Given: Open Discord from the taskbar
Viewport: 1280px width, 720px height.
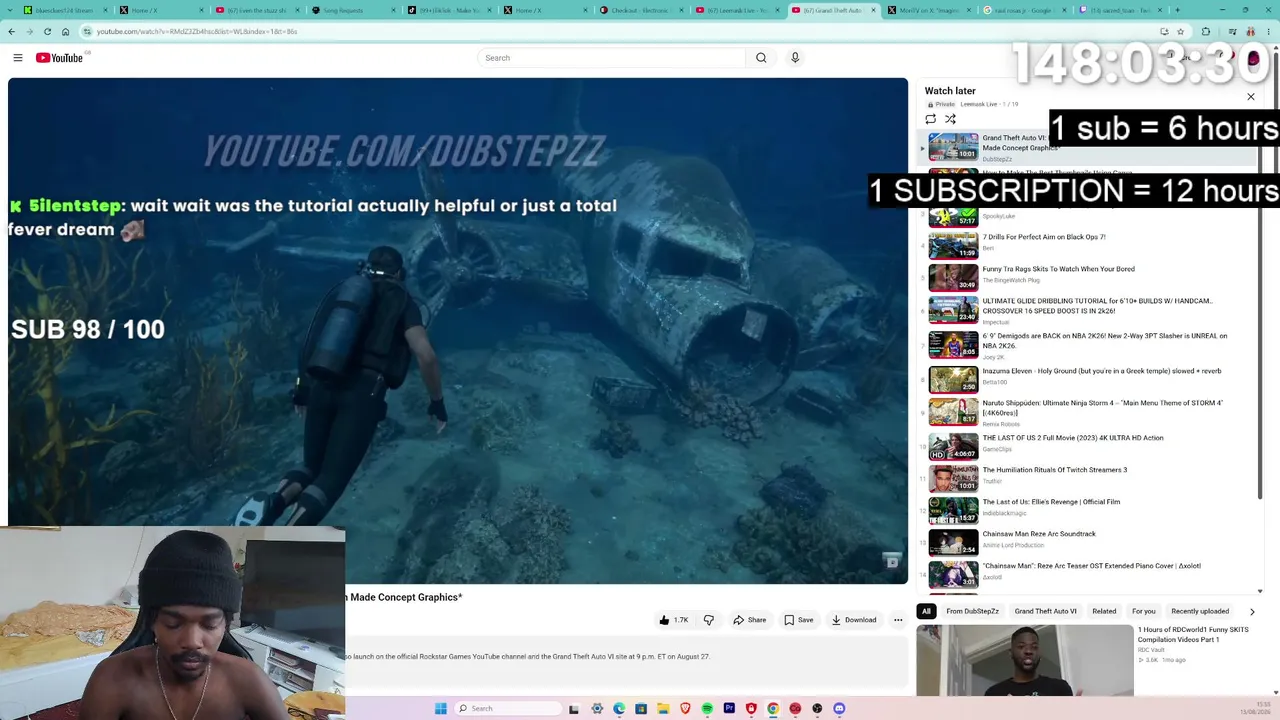Looking at the screenshot, I should coord(839,708).
